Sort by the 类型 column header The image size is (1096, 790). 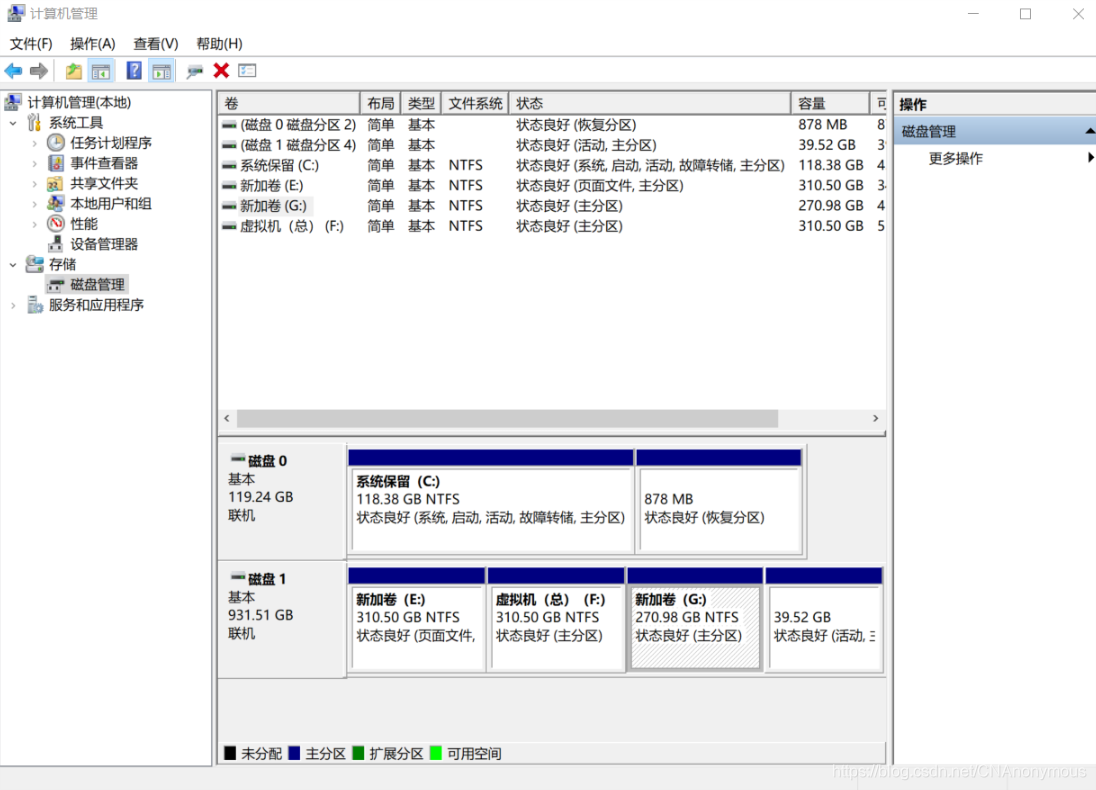coord(421,103)
